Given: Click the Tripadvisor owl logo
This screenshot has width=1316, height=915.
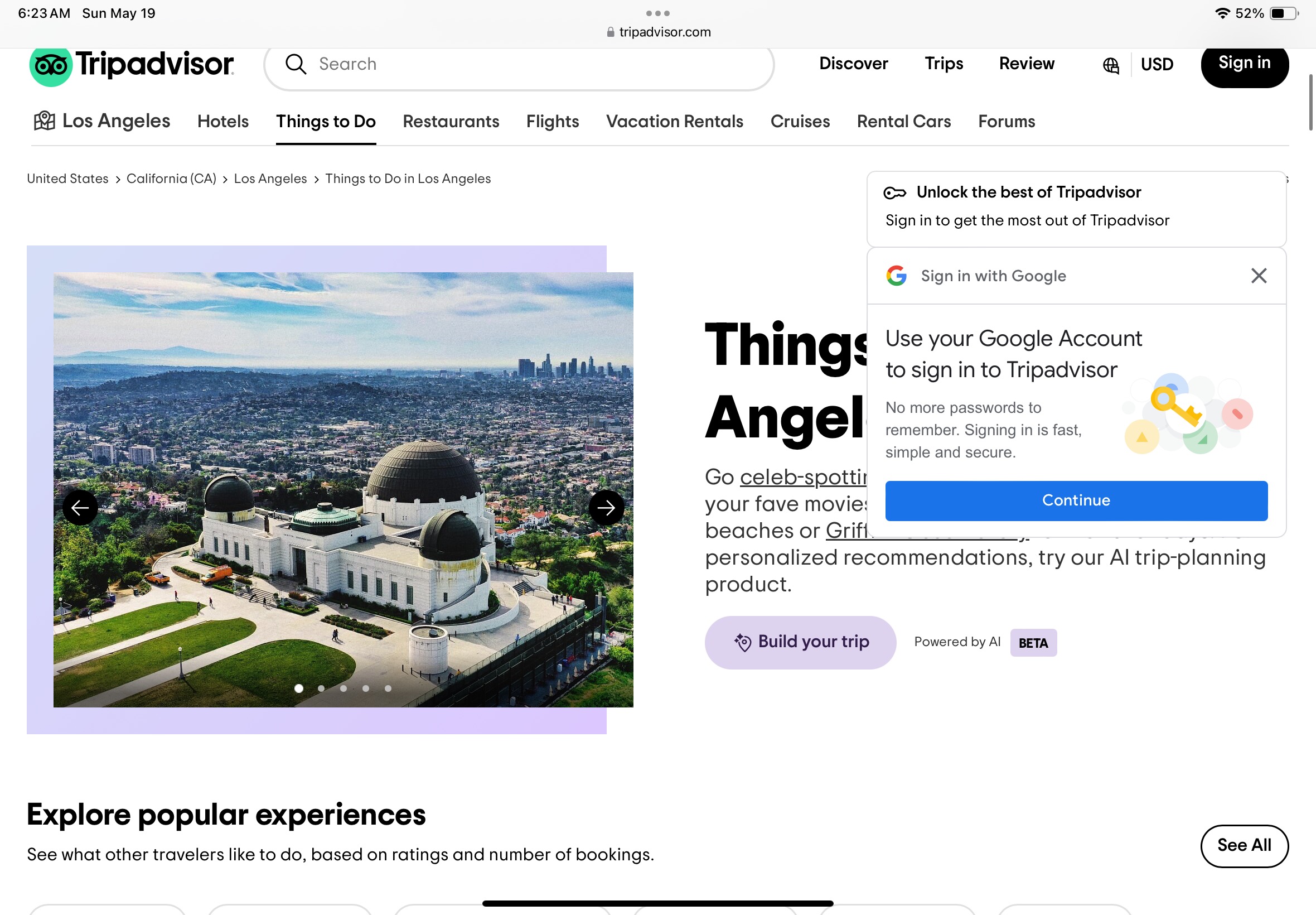Looking at the screenshot, I should [51, 65].
